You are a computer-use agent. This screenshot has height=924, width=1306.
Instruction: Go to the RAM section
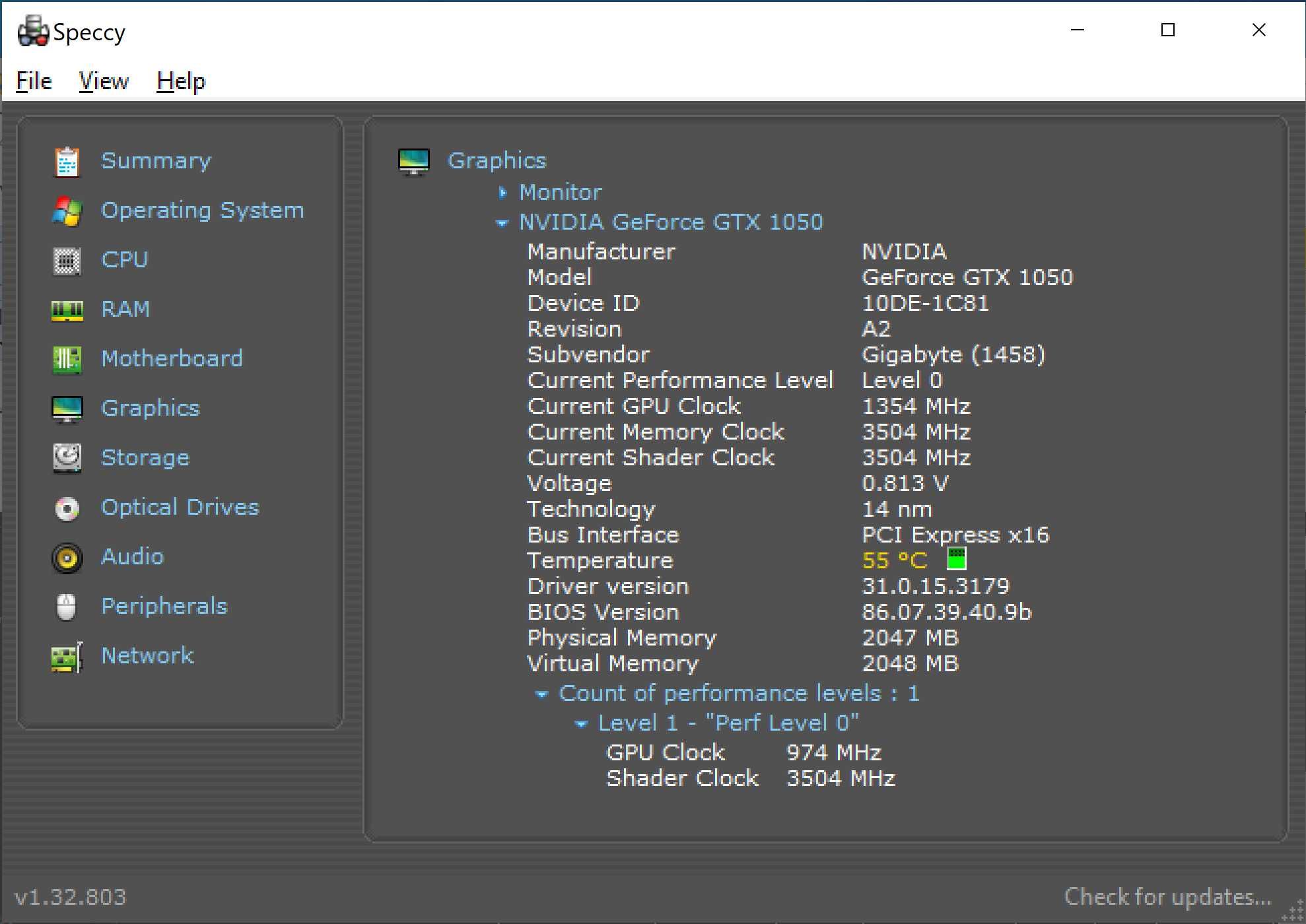[125, 310]
